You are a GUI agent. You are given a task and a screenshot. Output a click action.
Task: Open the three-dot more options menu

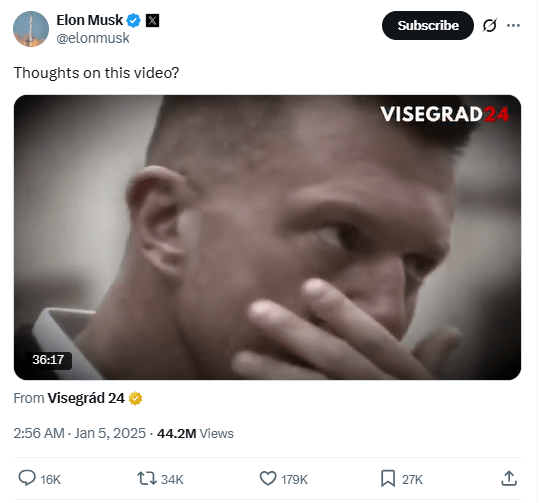click(514, 26)
